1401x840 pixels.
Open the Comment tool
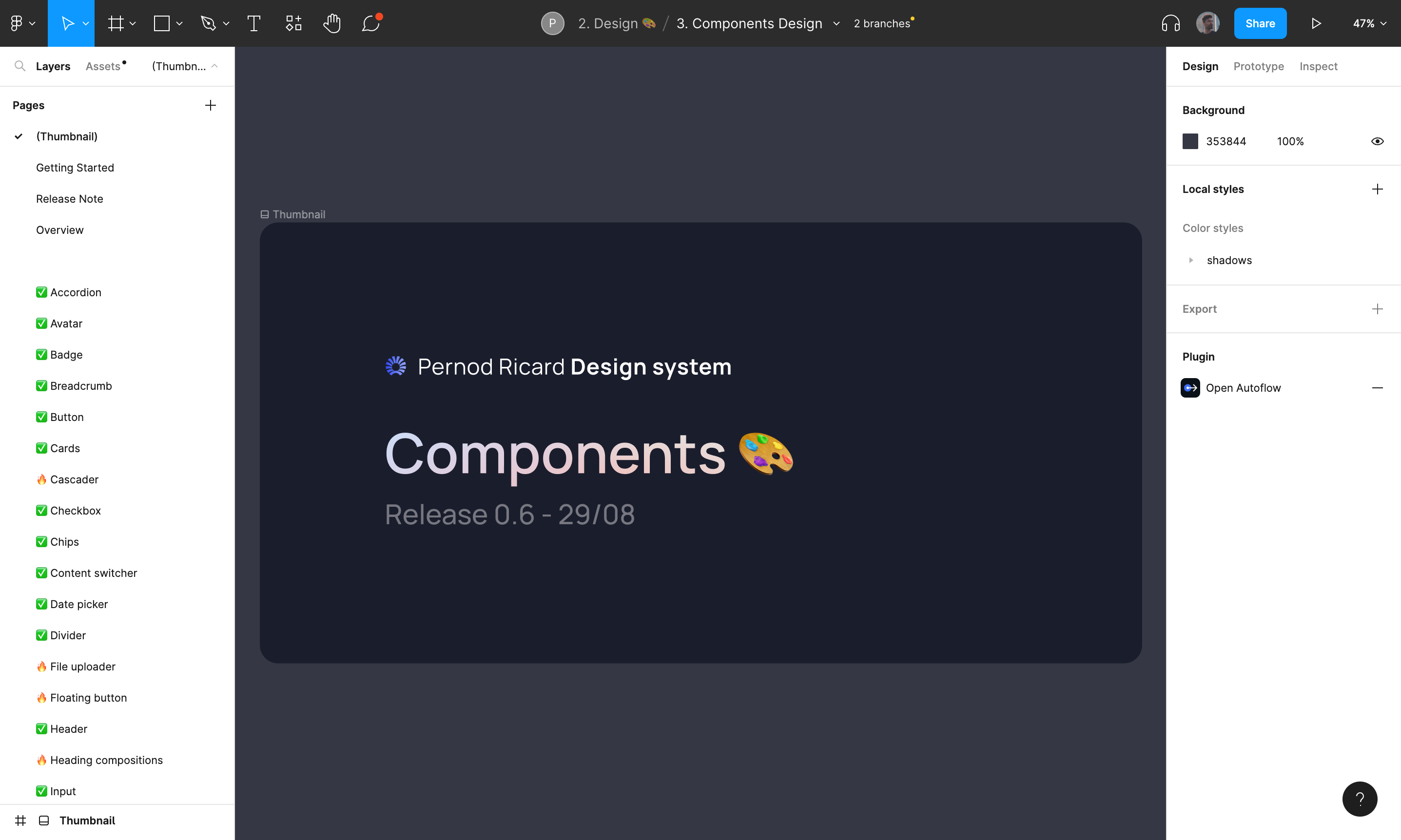click(371, 23)
